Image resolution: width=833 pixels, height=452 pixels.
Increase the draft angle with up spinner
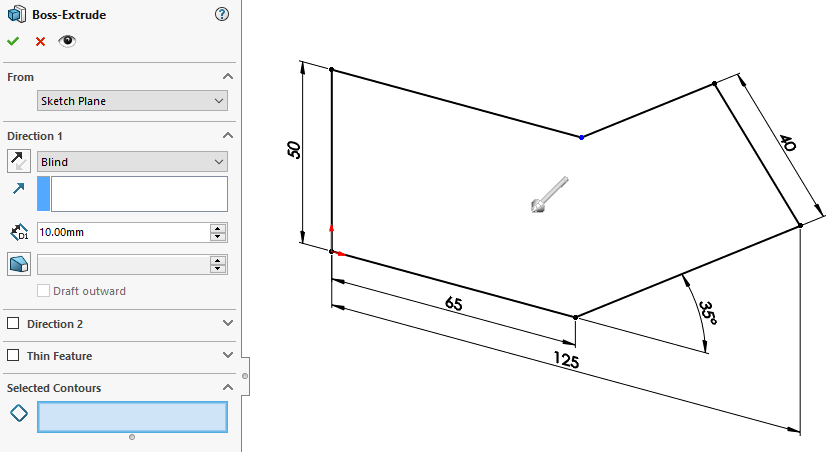(218, 260)
